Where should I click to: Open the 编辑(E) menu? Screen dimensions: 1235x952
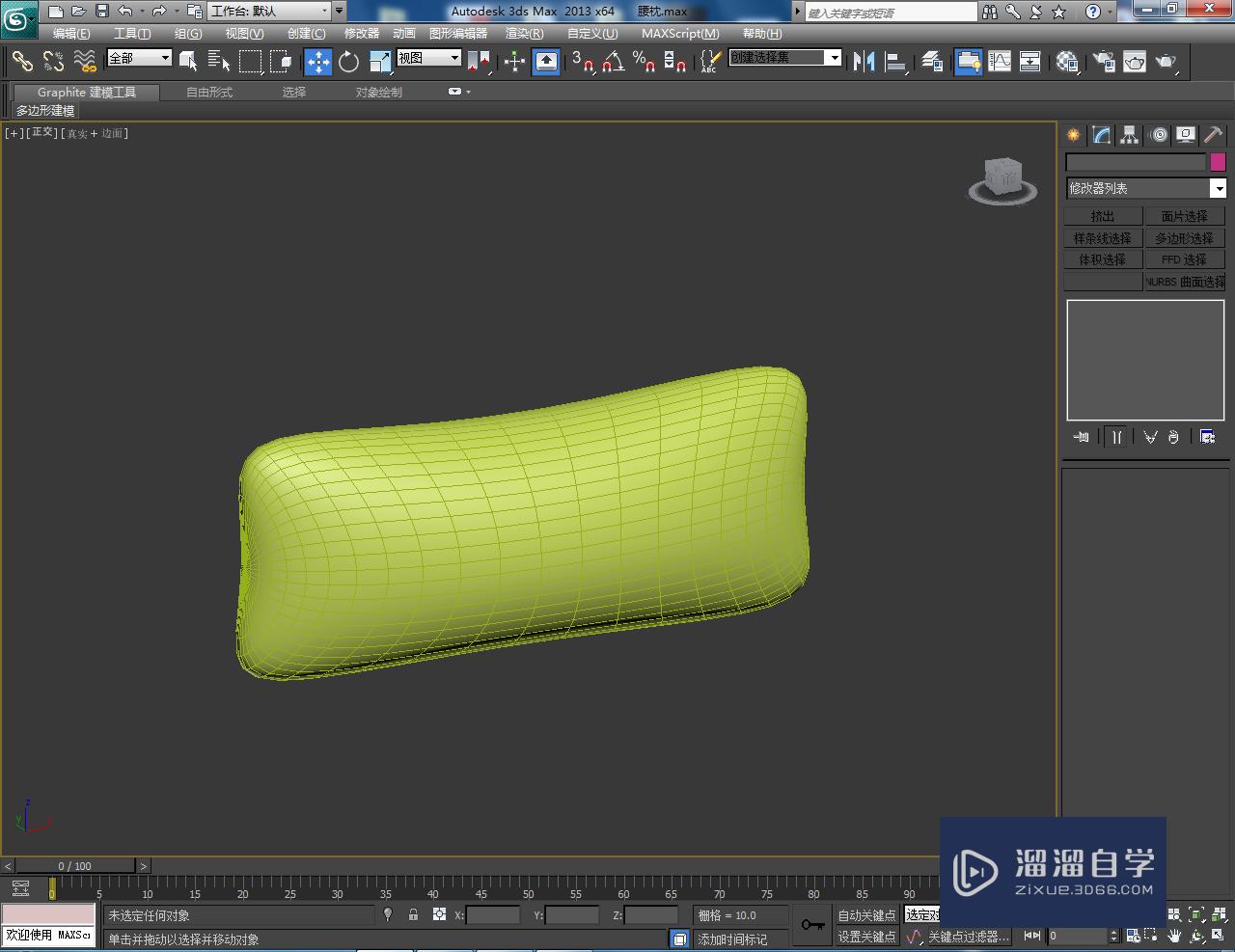71,34
